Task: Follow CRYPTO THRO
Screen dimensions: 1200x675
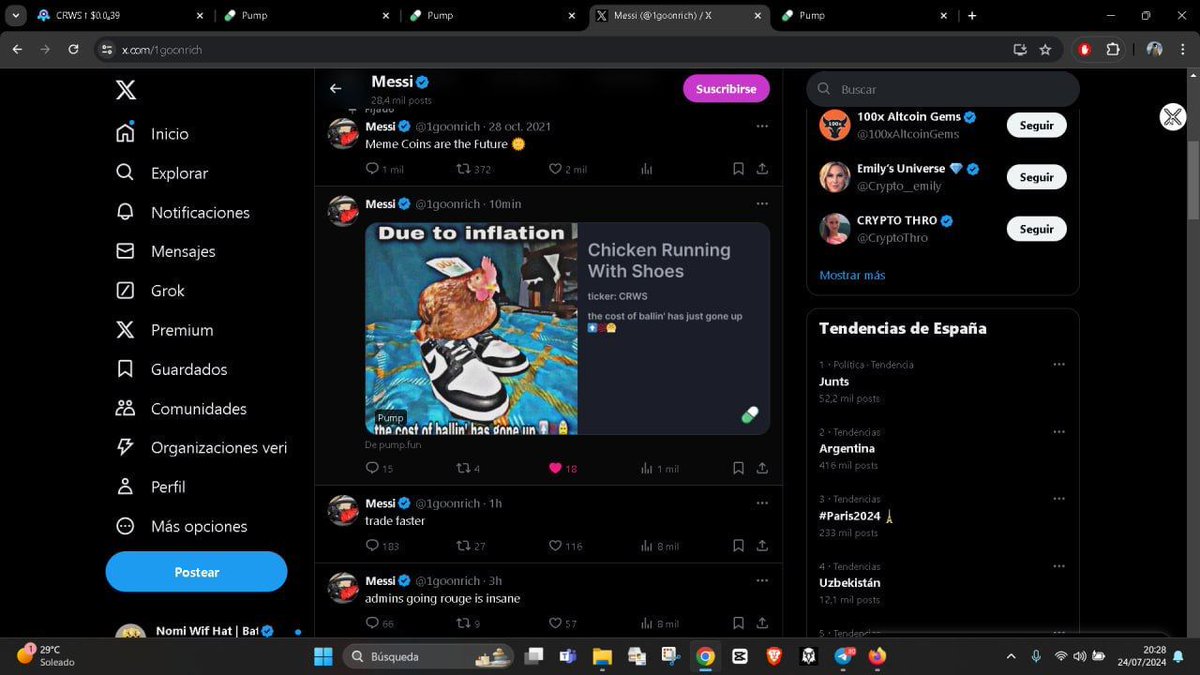Action: click(1037, 229)
